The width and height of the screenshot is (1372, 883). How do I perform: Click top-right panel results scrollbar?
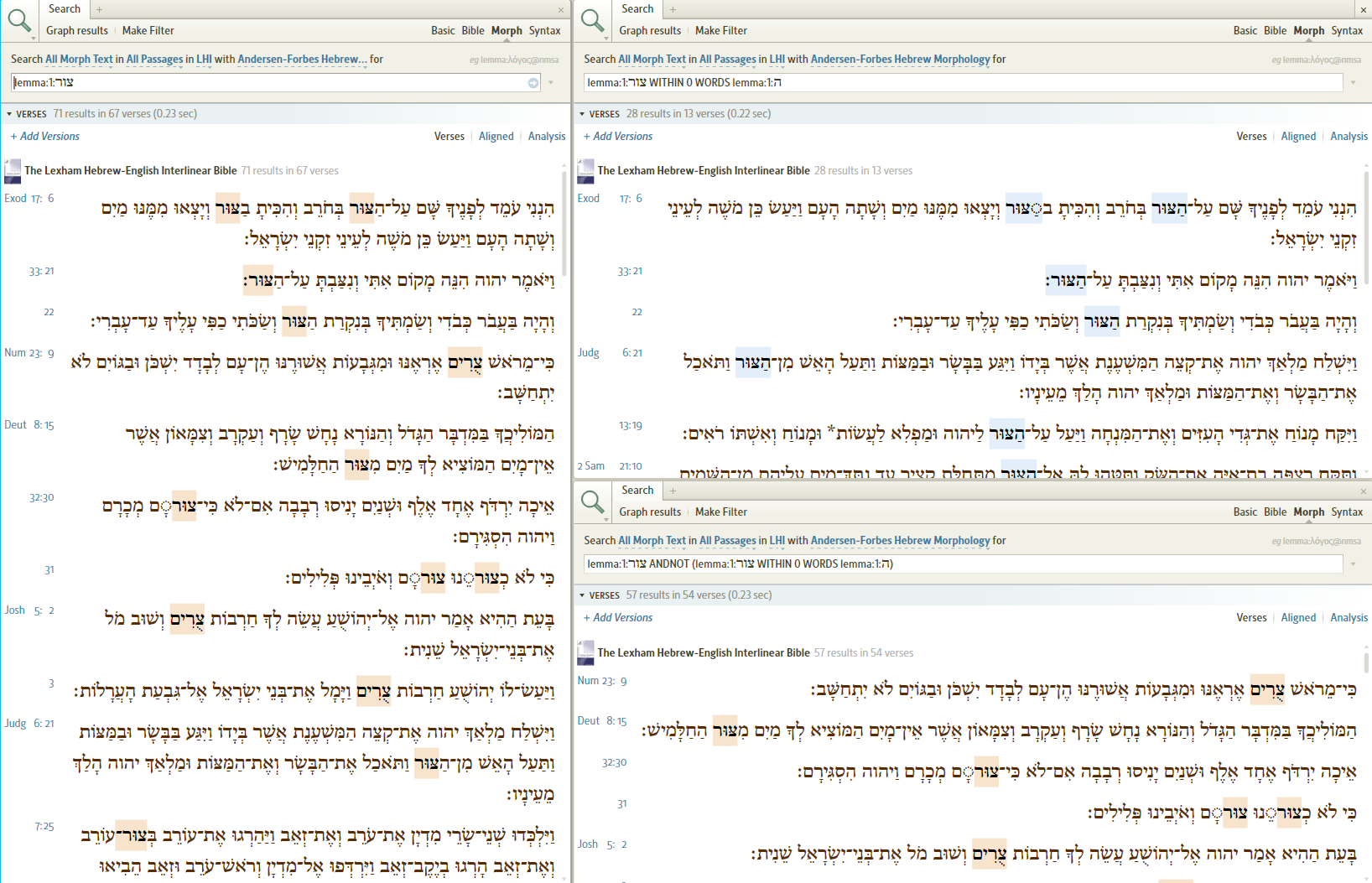(x=1367, y=226)
